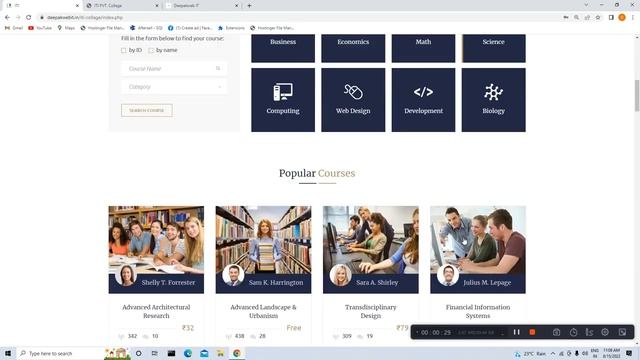Open the Biology category tile
The image size is (640, 360).
(493, 100)
